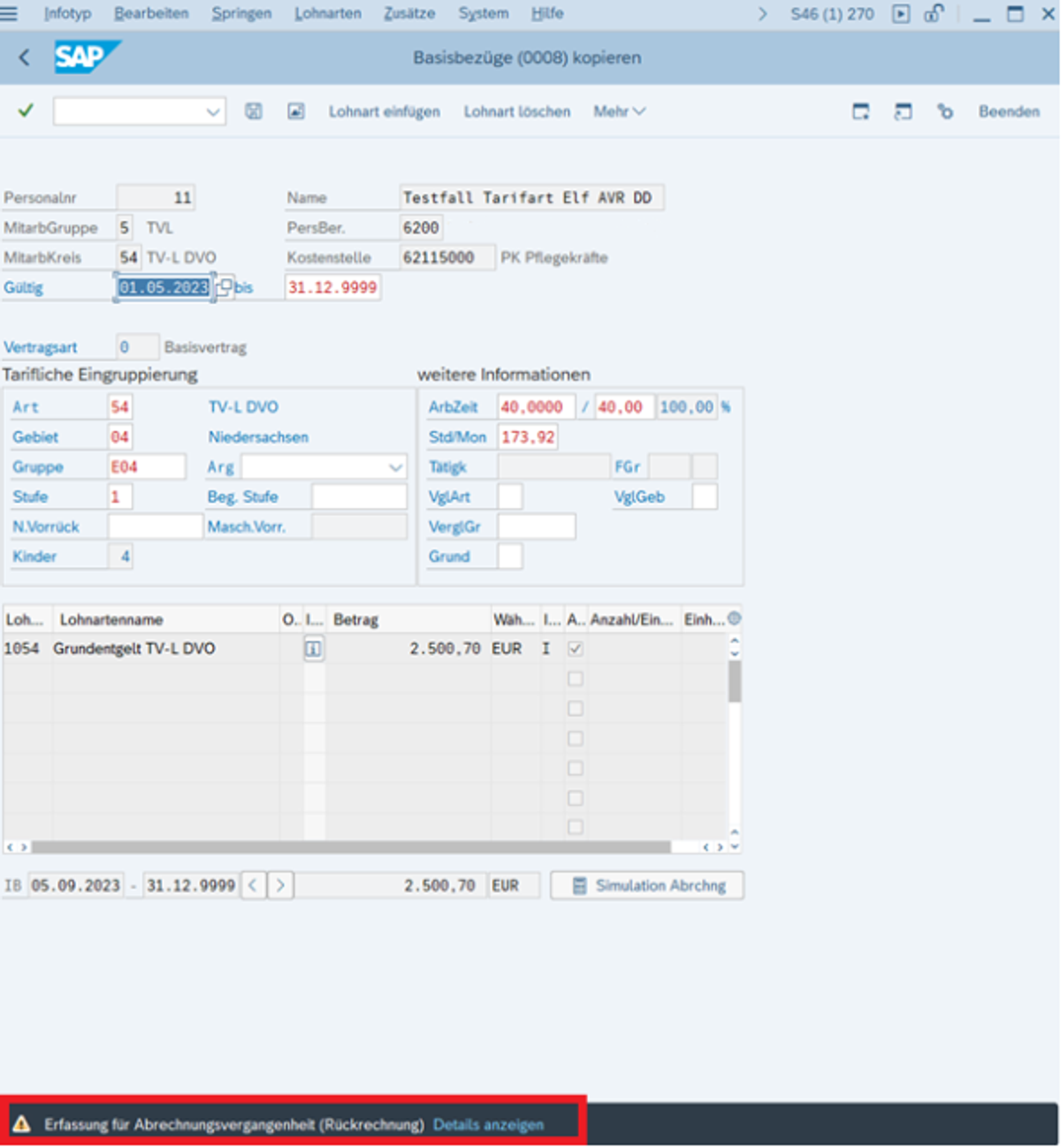Expand the top-right chevron arrow
Viewport: 1061px width, 1148px height.
tap(763, 14)
